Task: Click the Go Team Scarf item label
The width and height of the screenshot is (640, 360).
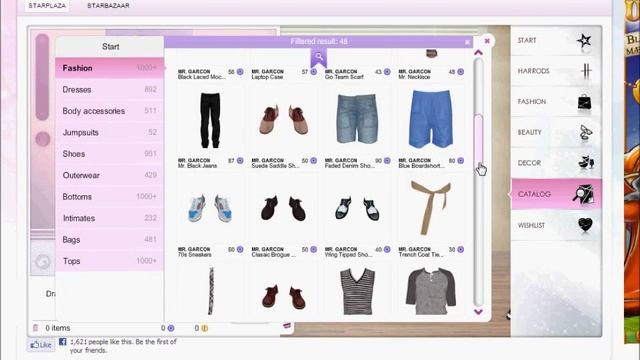Action: (344, 77)
